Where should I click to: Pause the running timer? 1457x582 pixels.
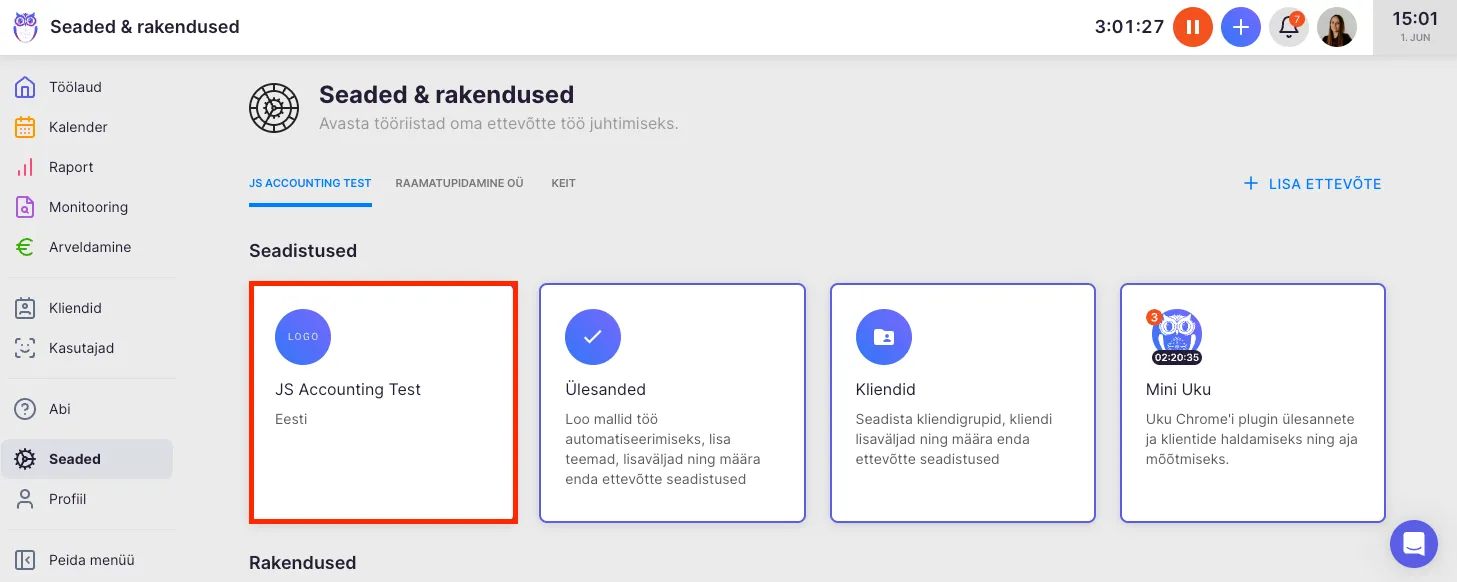tap(1192, 27)
